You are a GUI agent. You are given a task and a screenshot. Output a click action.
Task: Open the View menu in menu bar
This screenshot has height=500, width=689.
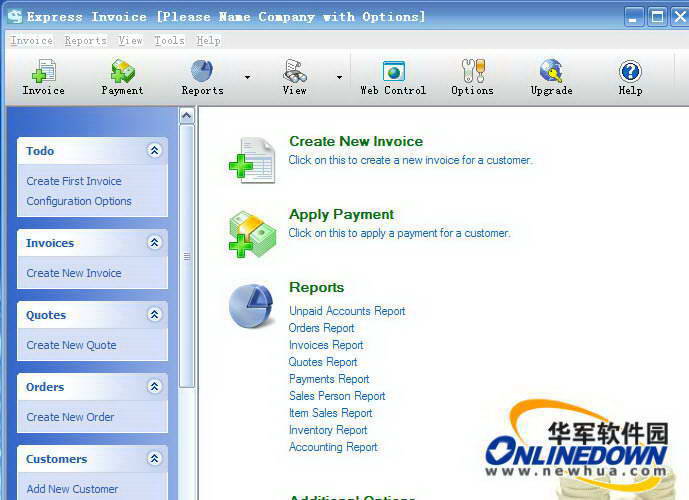point(131,40)
